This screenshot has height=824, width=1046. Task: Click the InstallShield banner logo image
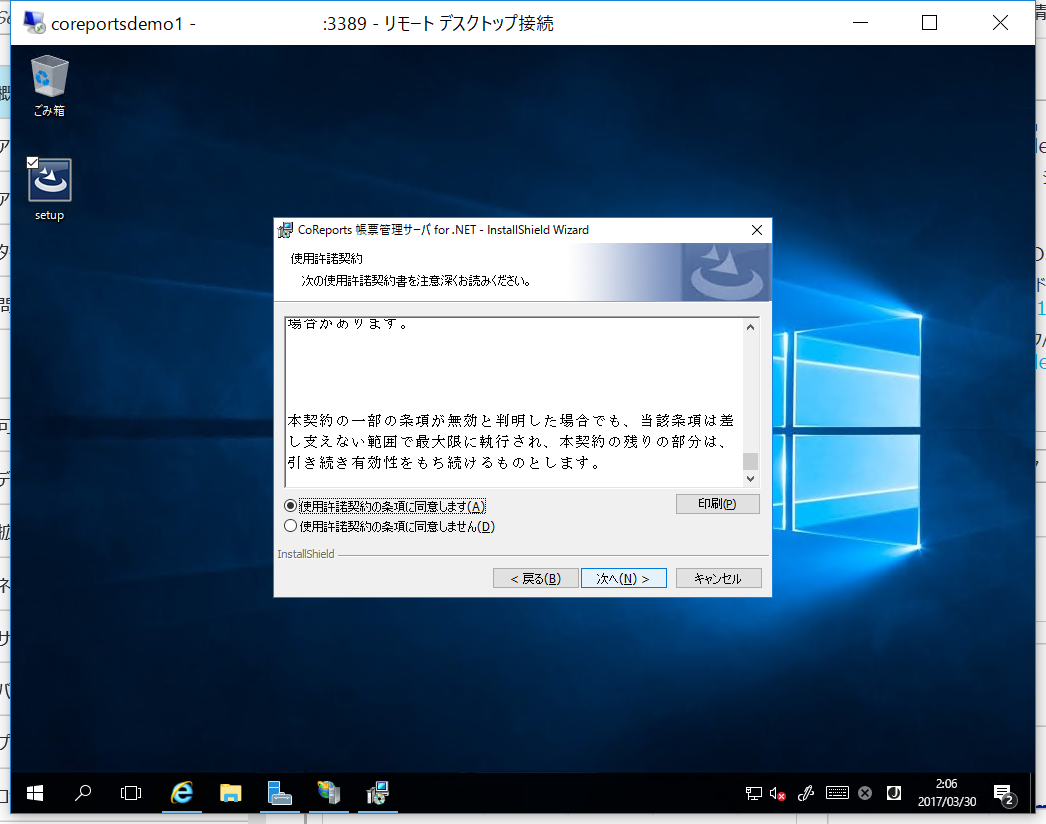(x=726, y=272)
